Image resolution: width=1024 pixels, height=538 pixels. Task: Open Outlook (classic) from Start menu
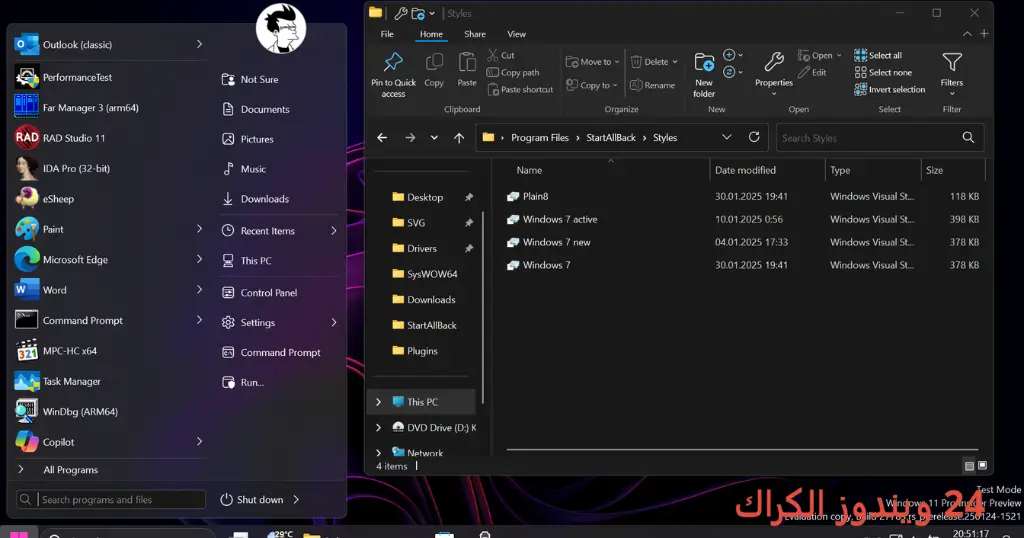108,44
